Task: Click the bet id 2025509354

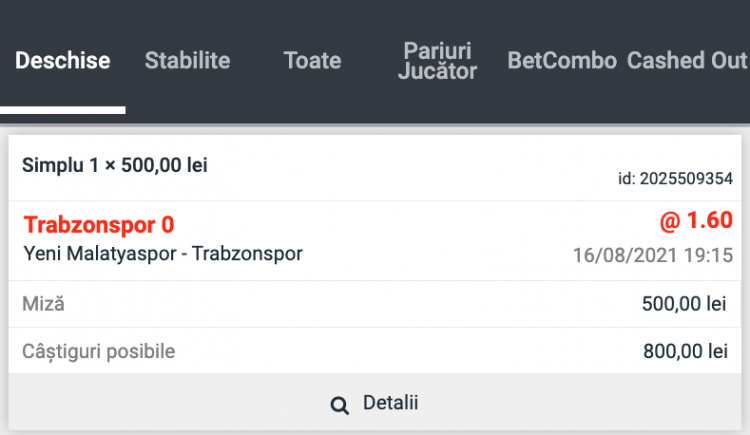Action: click(x=676, y=179)
